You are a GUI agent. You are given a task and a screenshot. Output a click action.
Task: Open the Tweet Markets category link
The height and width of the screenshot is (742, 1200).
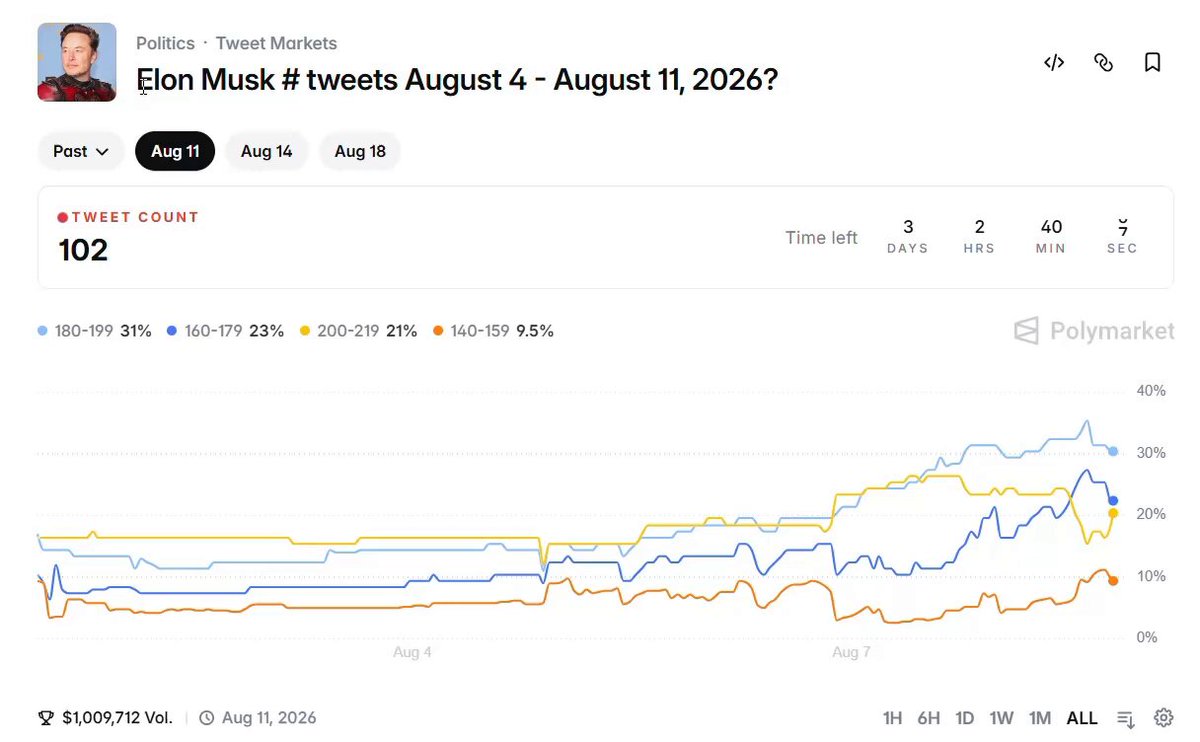coord(276,43)
